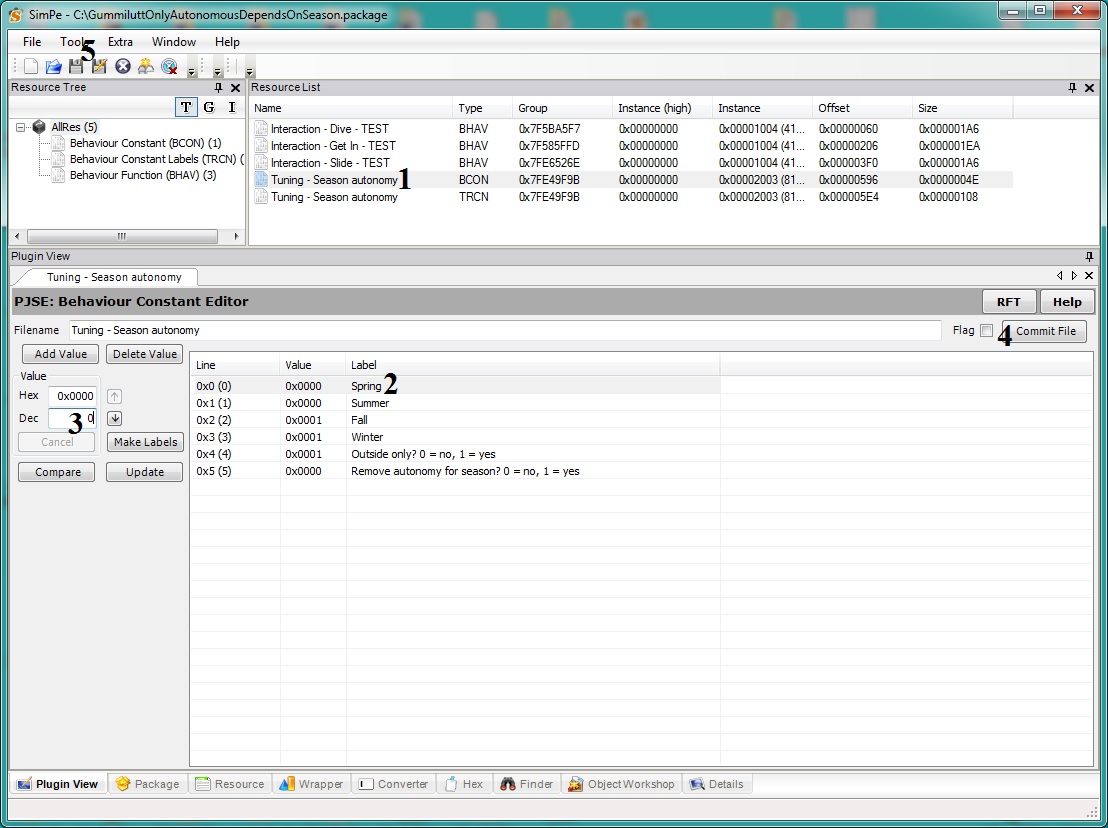Close the Resource Tree panel
This screenshot has width=1108, height=828.
235,88
